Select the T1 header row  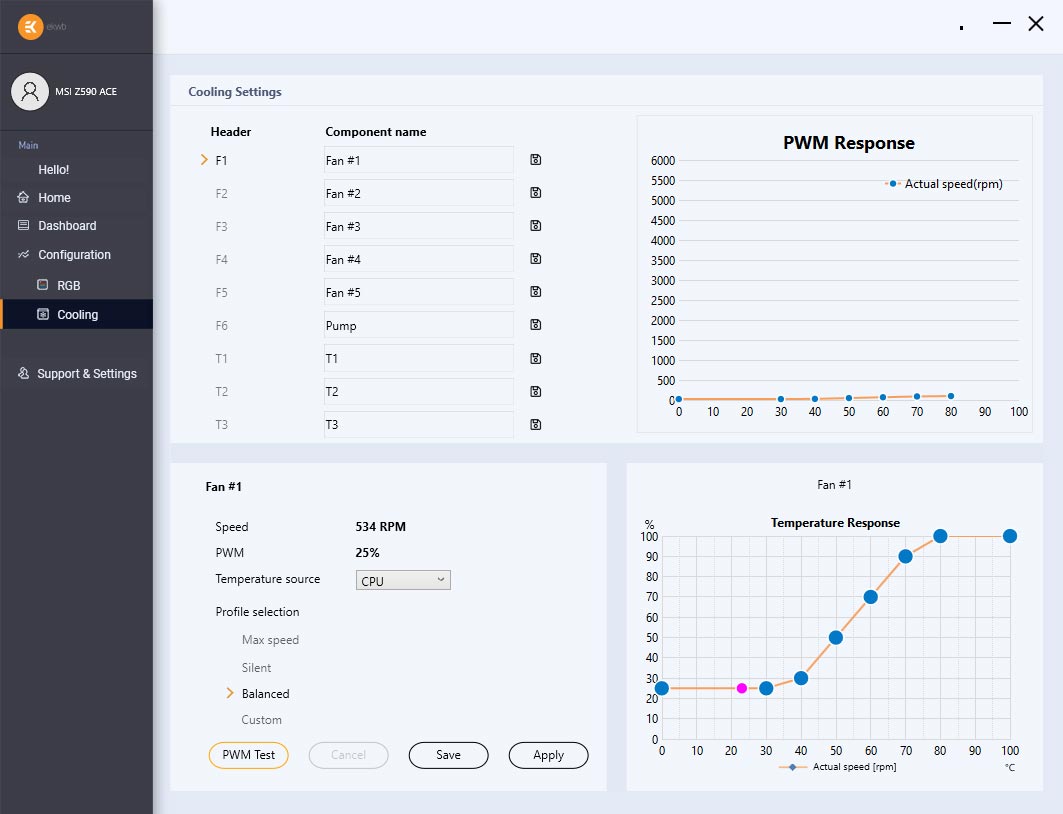click(221, 359)
